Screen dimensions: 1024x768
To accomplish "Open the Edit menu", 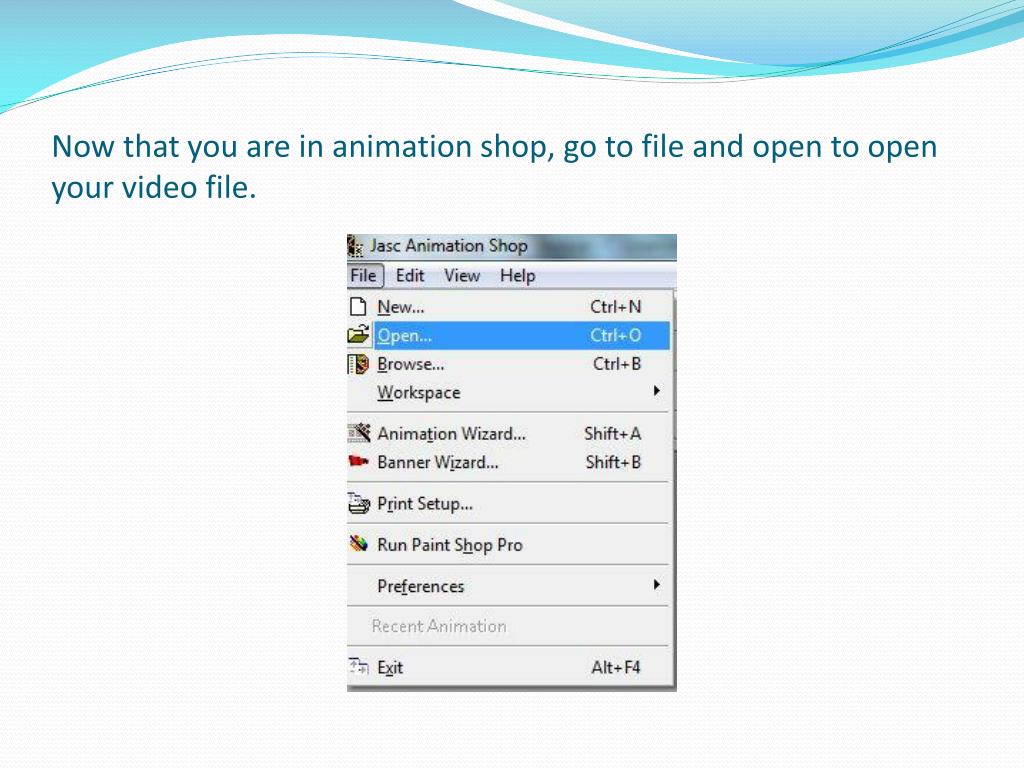I will click(410, 276).
